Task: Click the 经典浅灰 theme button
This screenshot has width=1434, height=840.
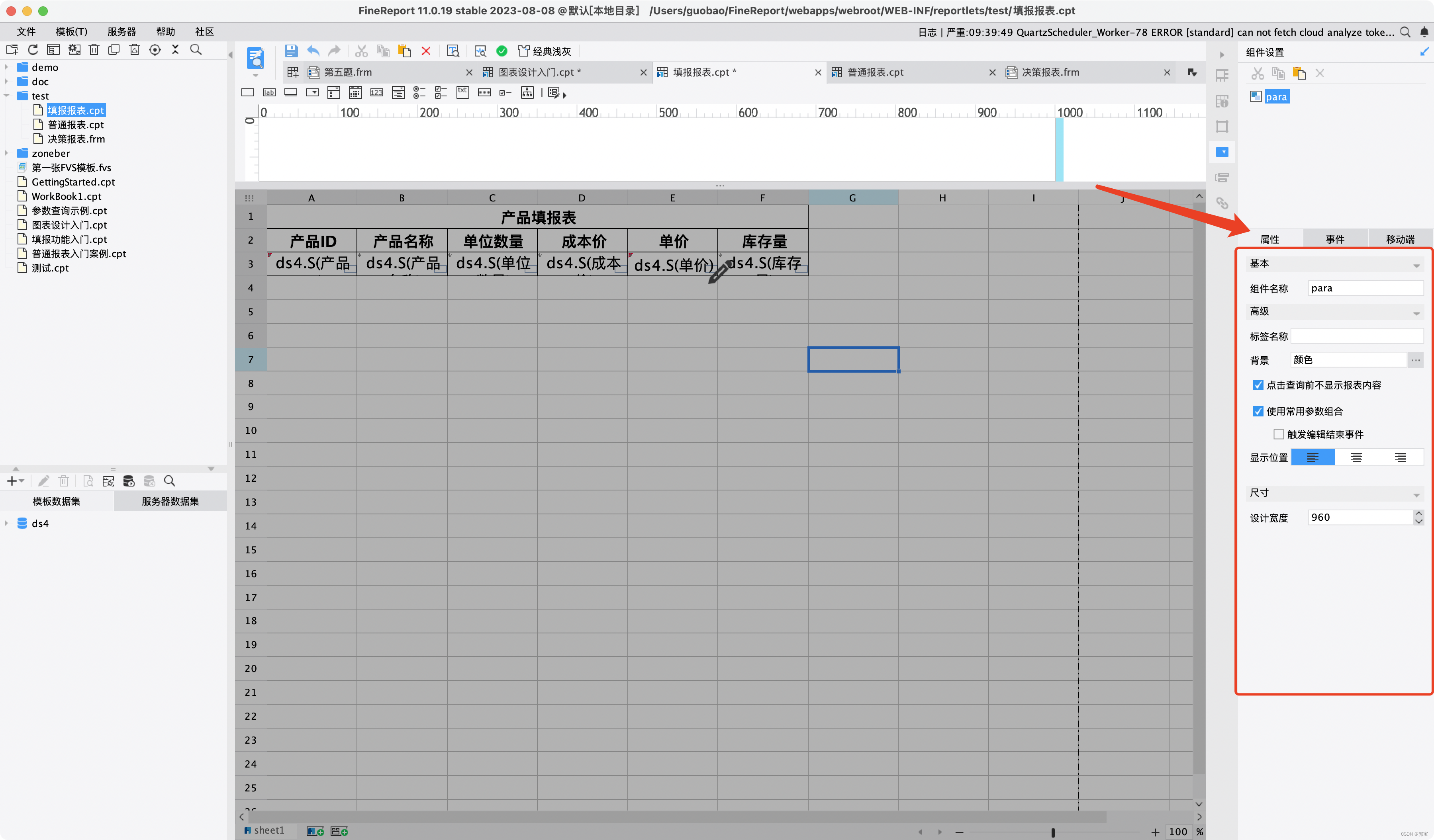Action: pos(544,51)
